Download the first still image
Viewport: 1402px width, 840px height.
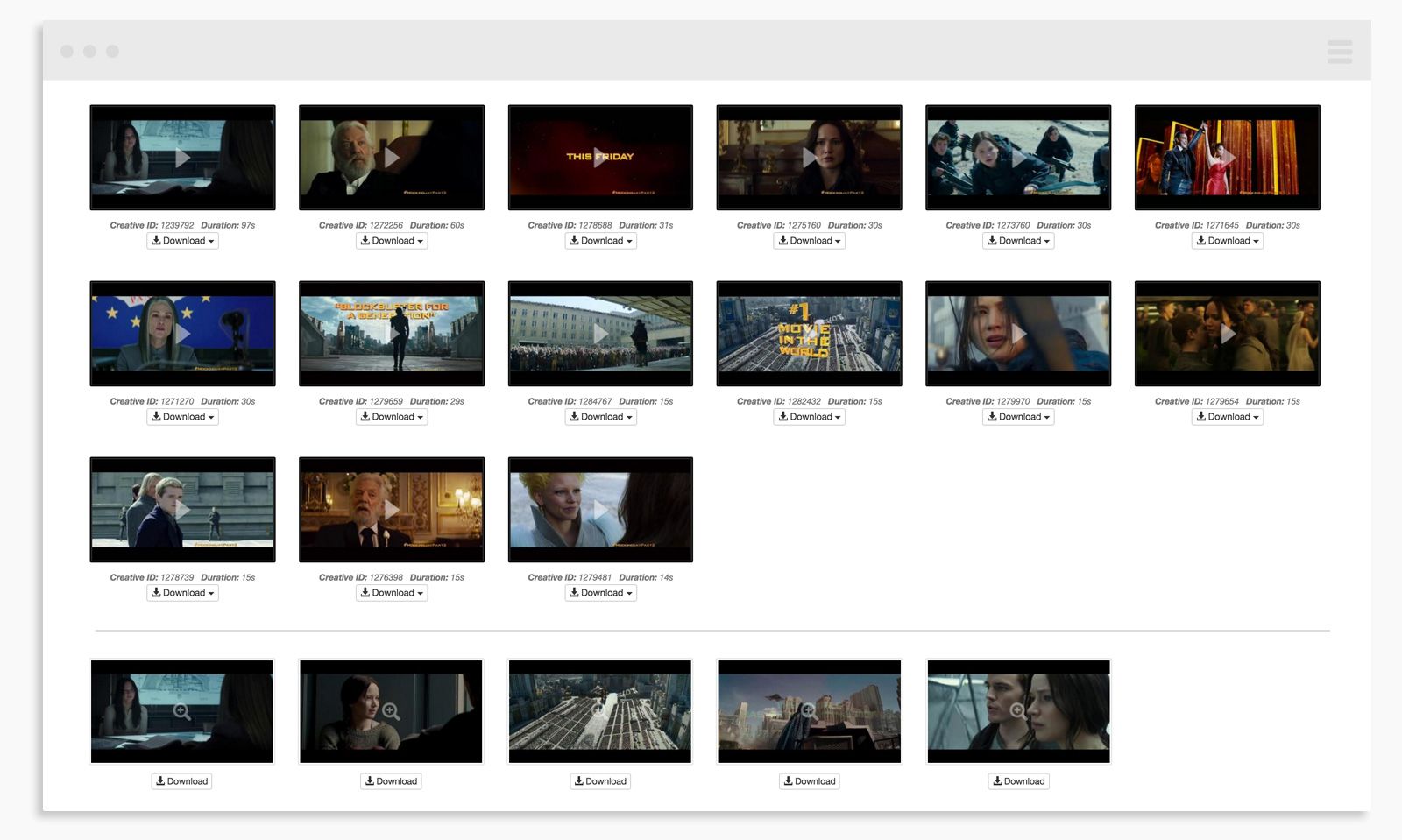[x=182, y=781]
